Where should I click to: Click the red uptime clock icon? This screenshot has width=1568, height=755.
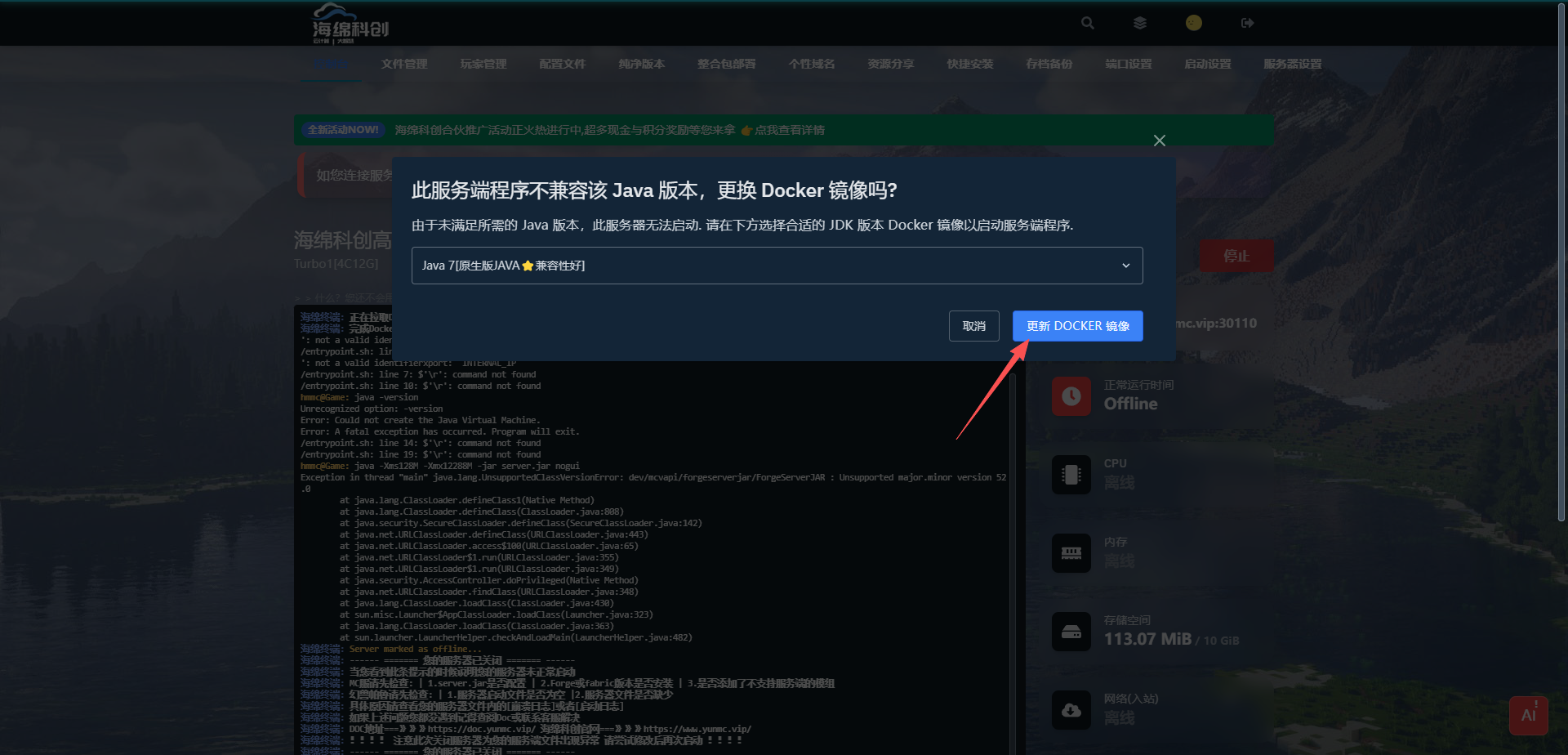[1071, 396]
